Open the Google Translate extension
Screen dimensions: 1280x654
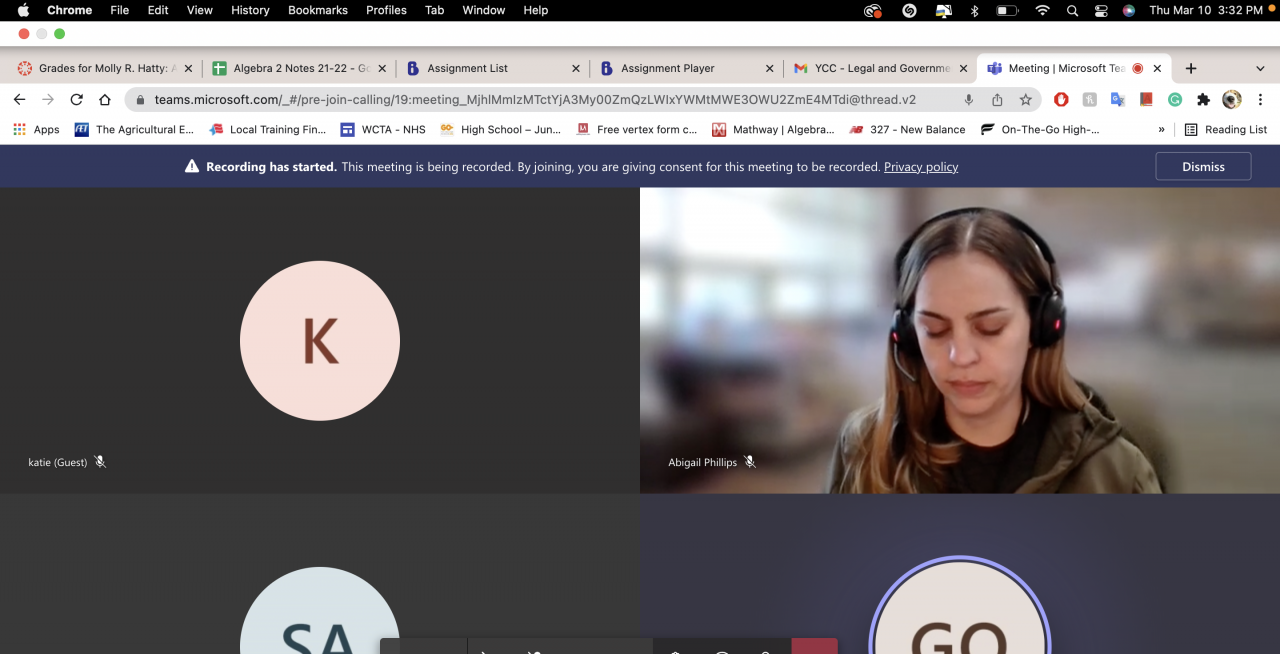click(x=1118, y=100)
